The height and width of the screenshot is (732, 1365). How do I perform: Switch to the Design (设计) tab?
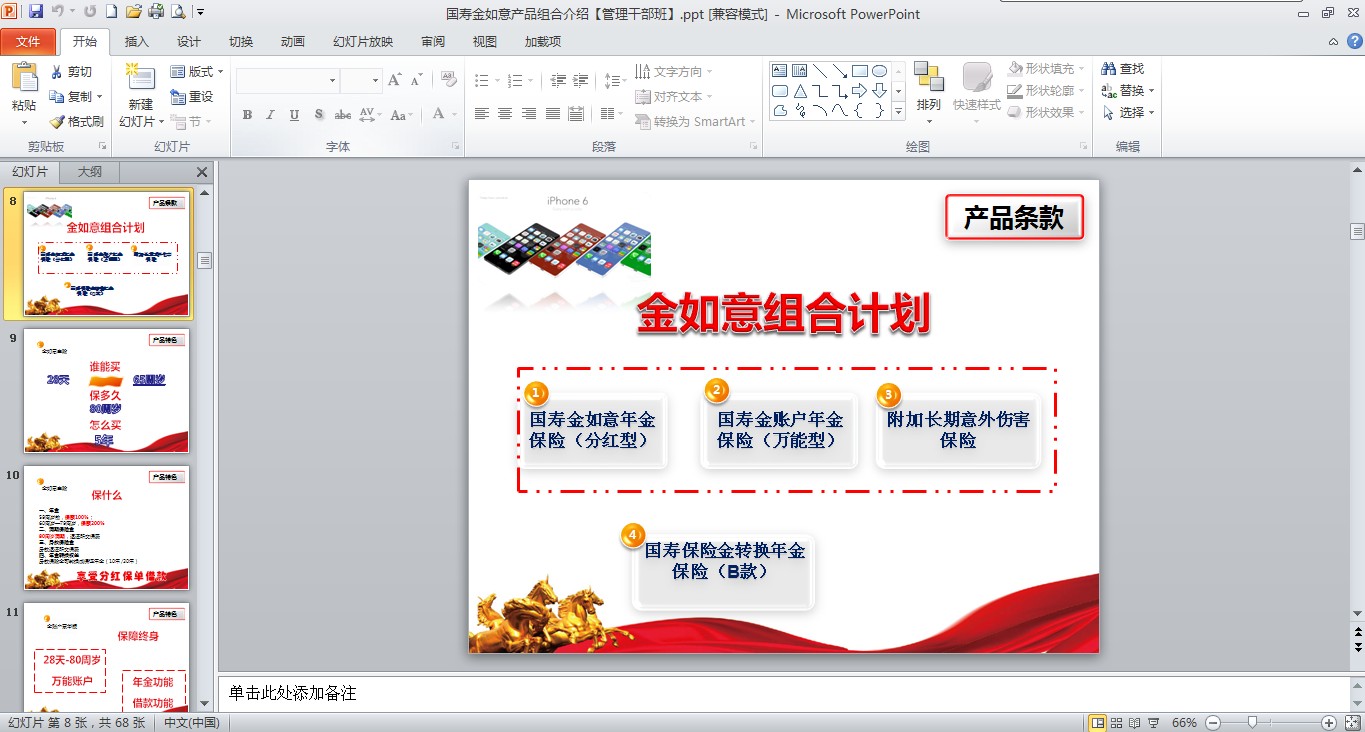[189, 42]
